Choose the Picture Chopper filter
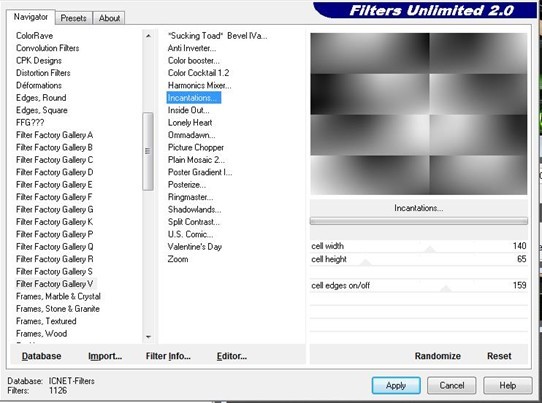This screenshot has height=403, width=542. (196, 148)
